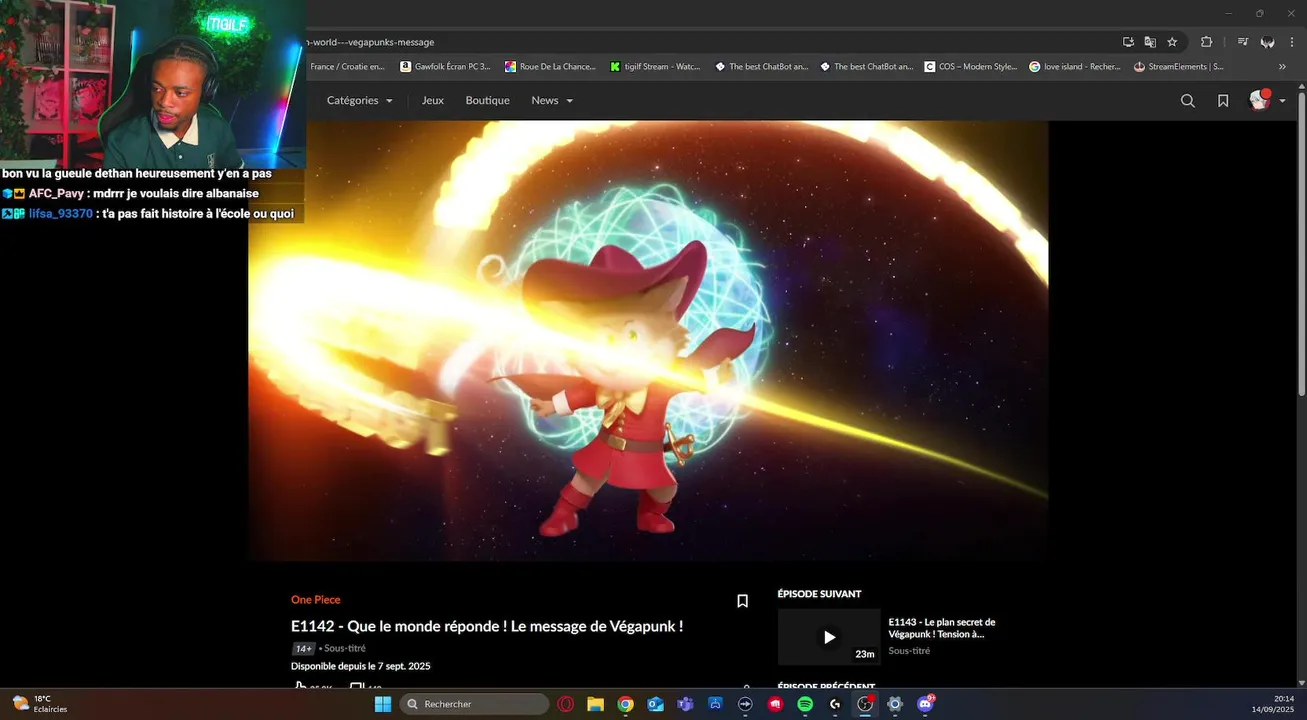Click the E1142 episode title text
The width and height of the screenshot is (1307, 720).
point(487,626)
